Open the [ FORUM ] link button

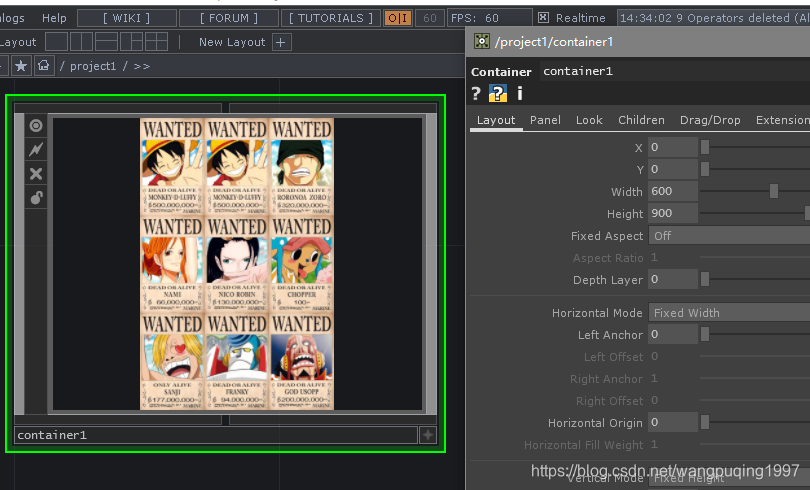pyautogui.click(x=229, y=18)
